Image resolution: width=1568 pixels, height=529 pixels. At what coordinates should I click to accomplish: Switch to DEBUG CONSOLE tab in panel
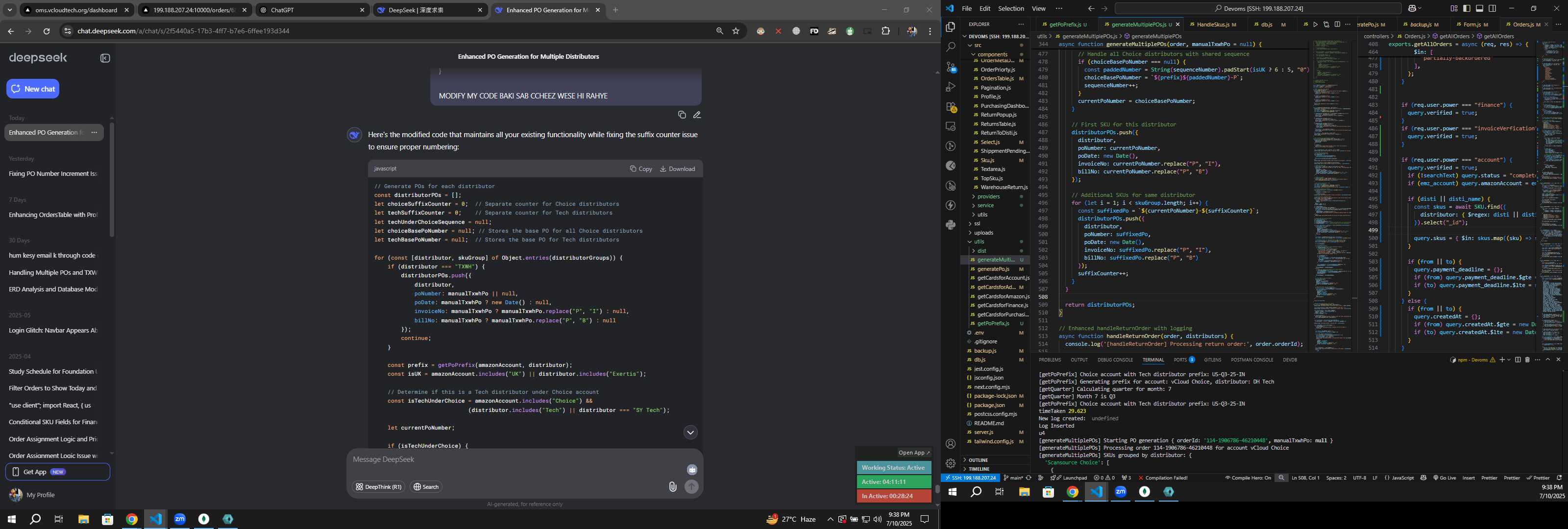tap(1115, 360)
